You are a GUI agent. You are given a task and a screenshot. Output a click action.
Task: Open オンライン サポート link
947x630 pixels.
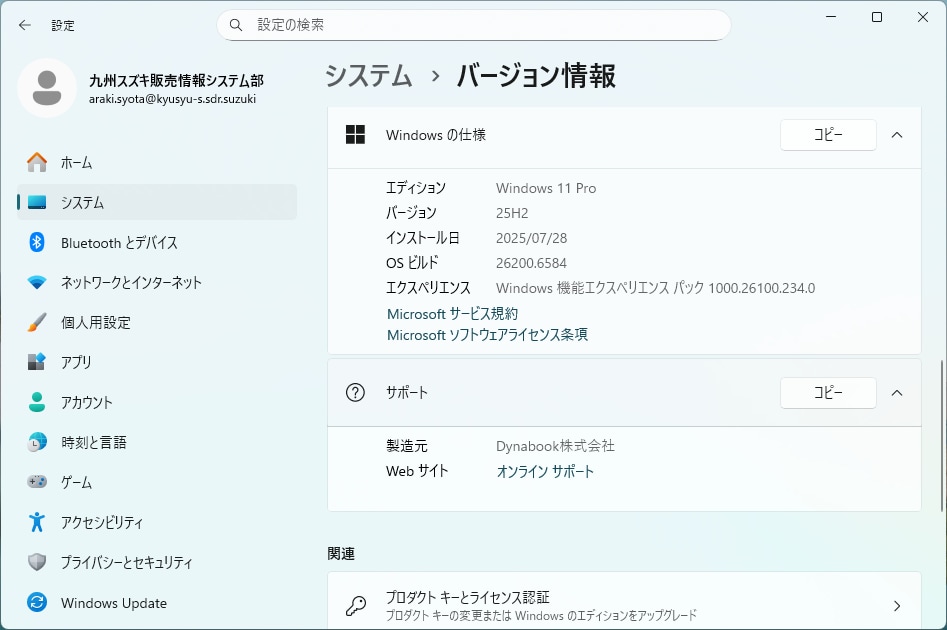[x=545, y=471]
